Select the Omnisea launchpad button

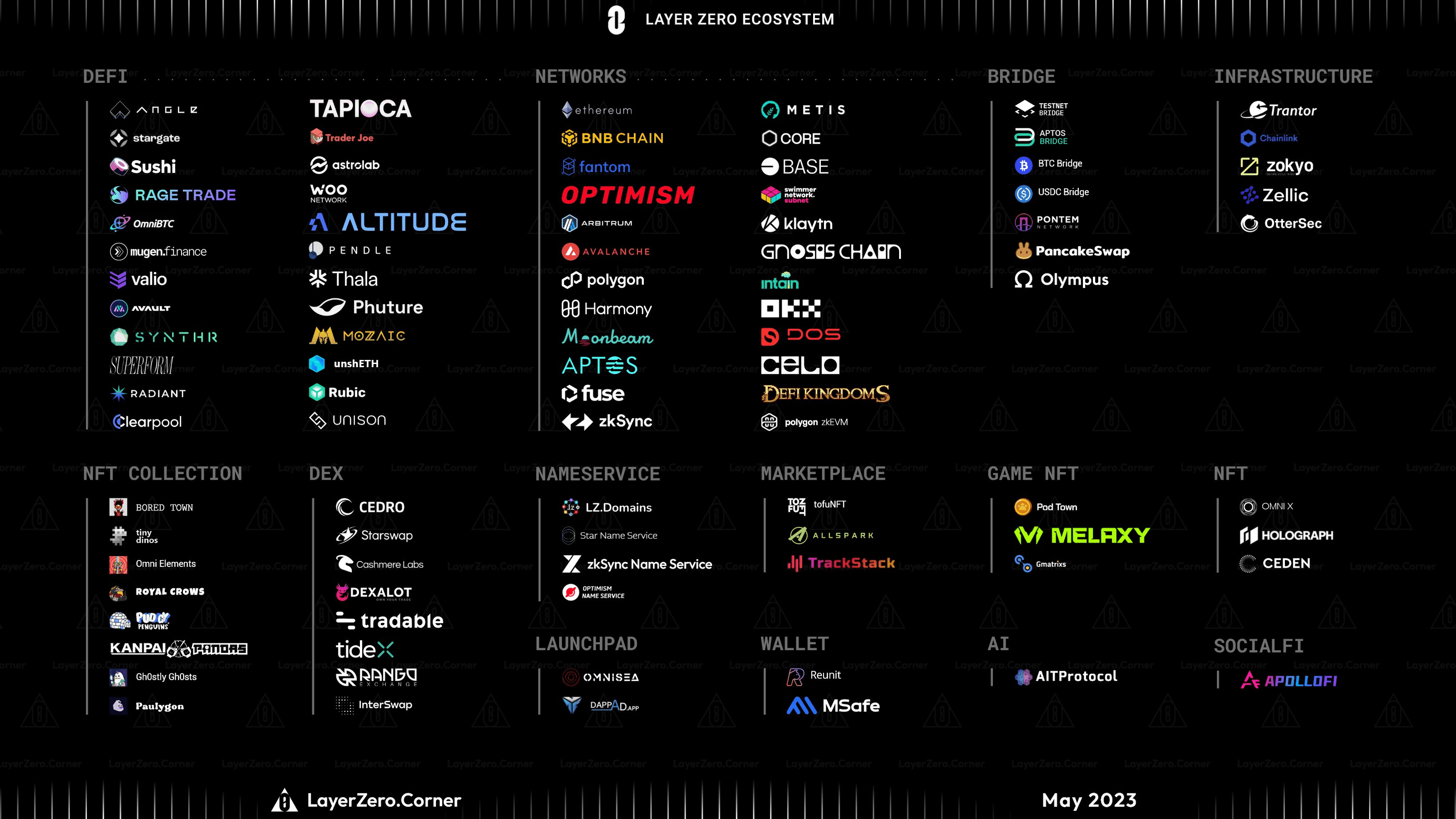[601, 677]
